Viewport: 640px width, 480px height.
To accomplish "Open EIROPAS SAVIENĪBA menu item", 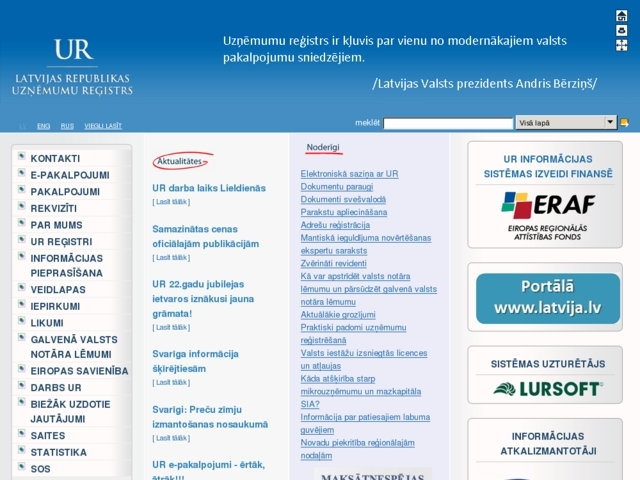I will coord(79,371).
